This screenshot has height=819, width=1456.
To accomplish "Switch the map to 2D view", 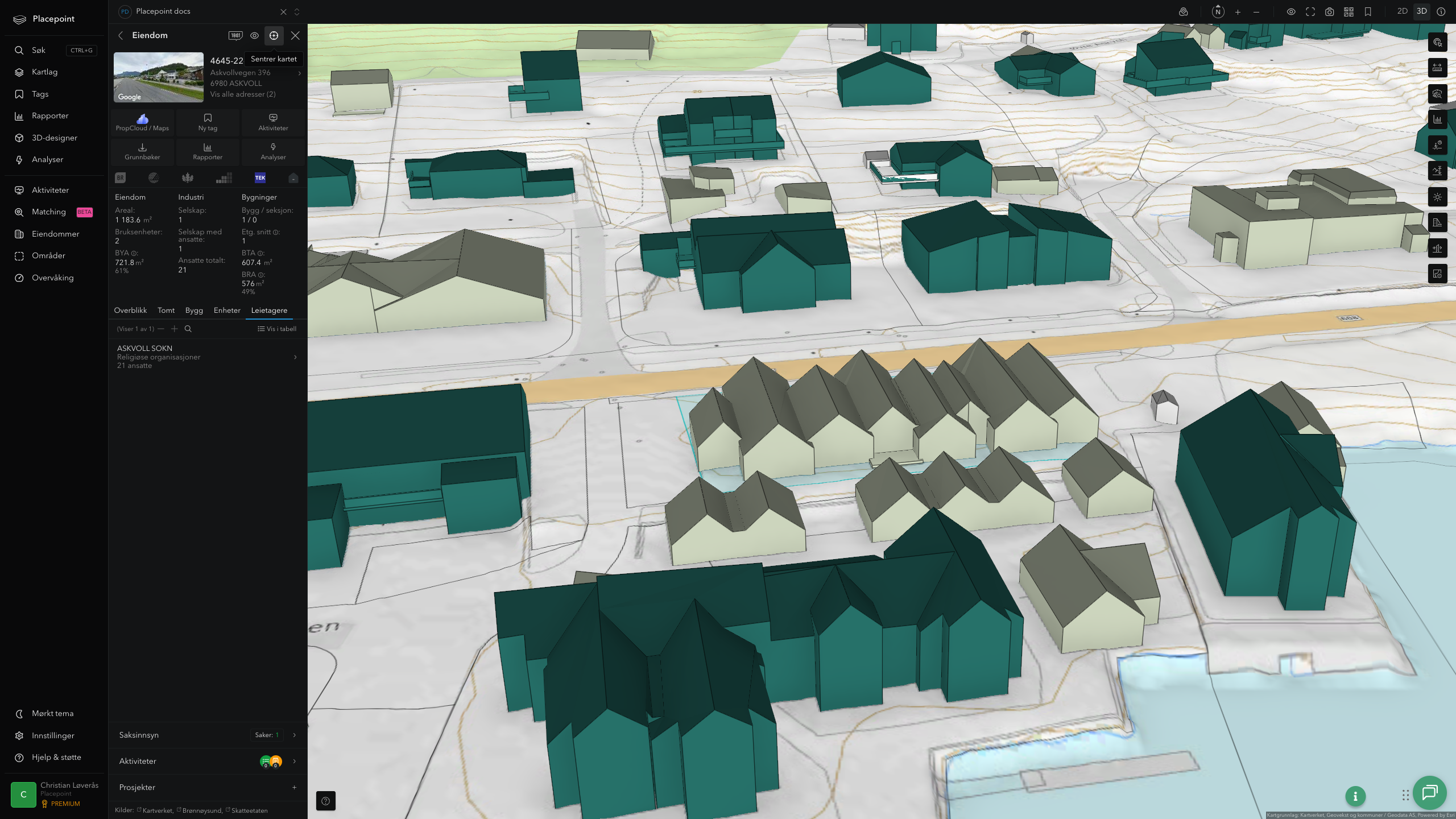I will click(1402, 11).
